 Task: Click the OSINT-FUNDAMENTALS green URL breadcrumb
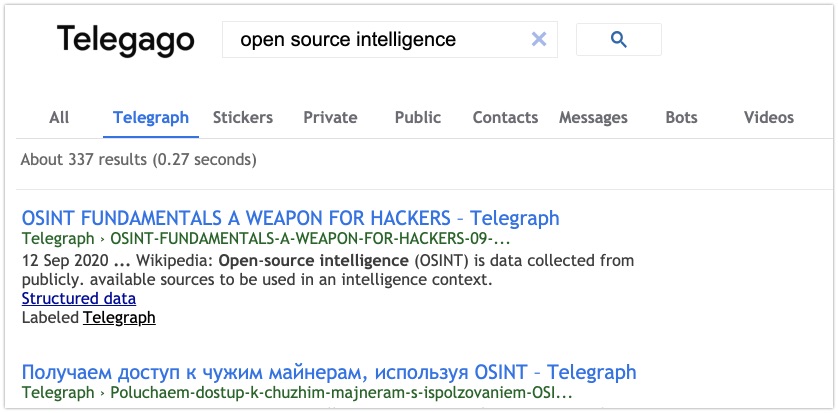310,240
